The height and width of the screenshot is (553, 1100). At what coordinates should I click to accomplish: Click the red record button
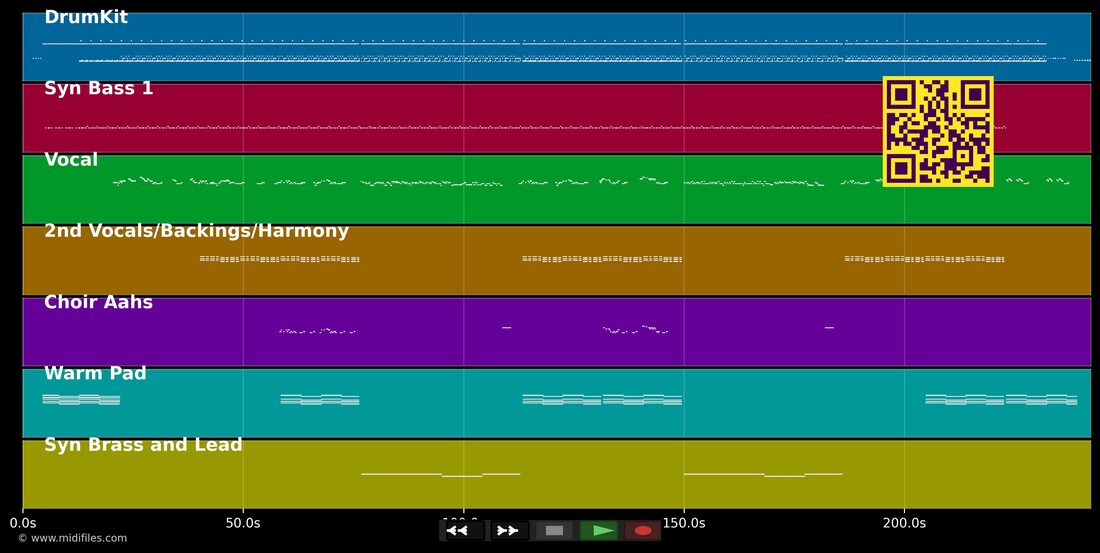[x=643, y=531]
